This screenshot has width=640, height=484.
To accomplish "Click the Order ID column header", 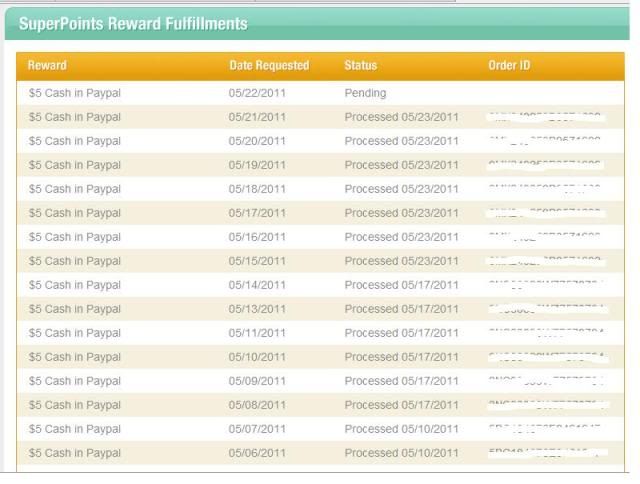I will click(509, 65).
